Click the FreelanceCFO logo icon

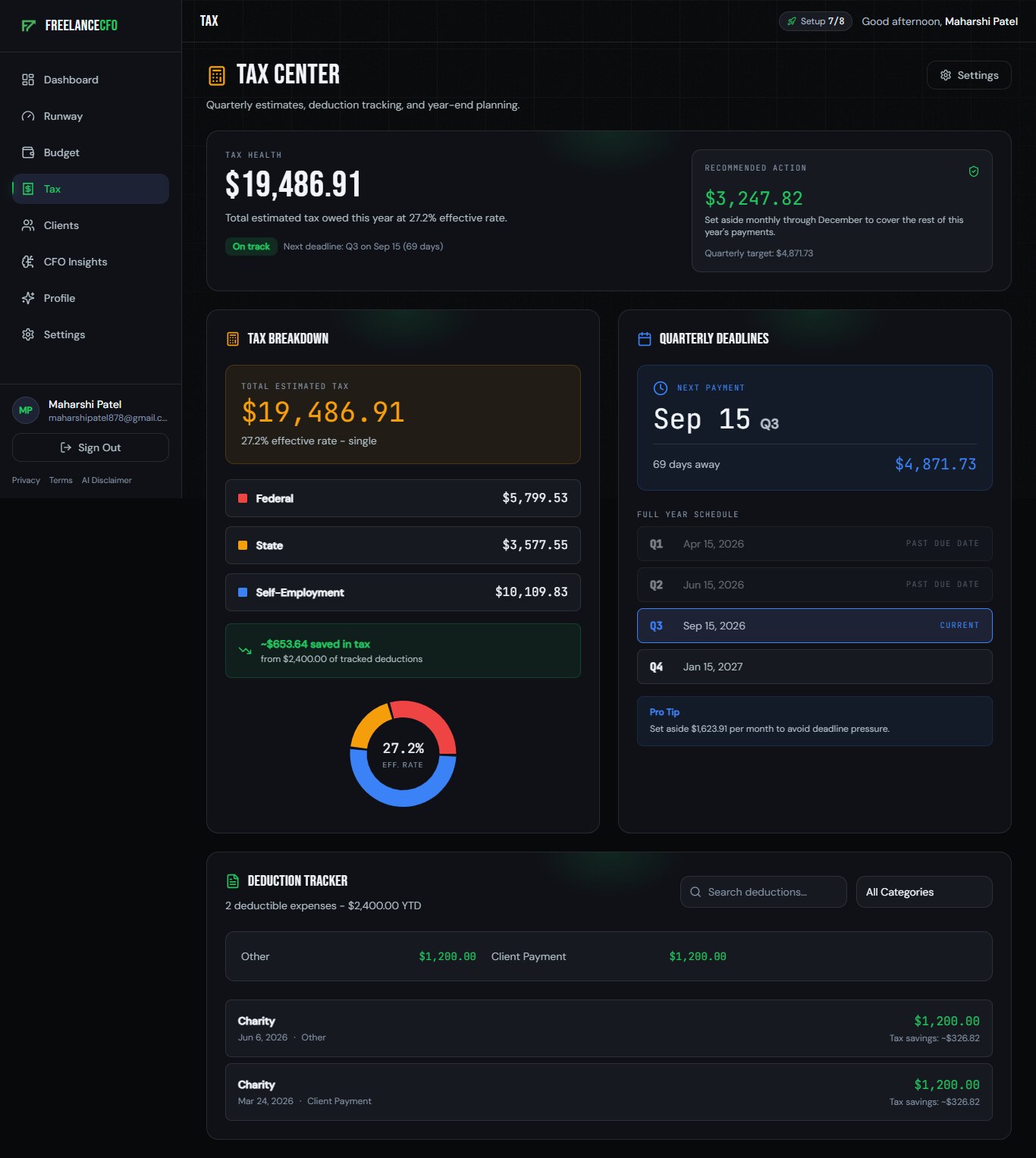[29, 26]
